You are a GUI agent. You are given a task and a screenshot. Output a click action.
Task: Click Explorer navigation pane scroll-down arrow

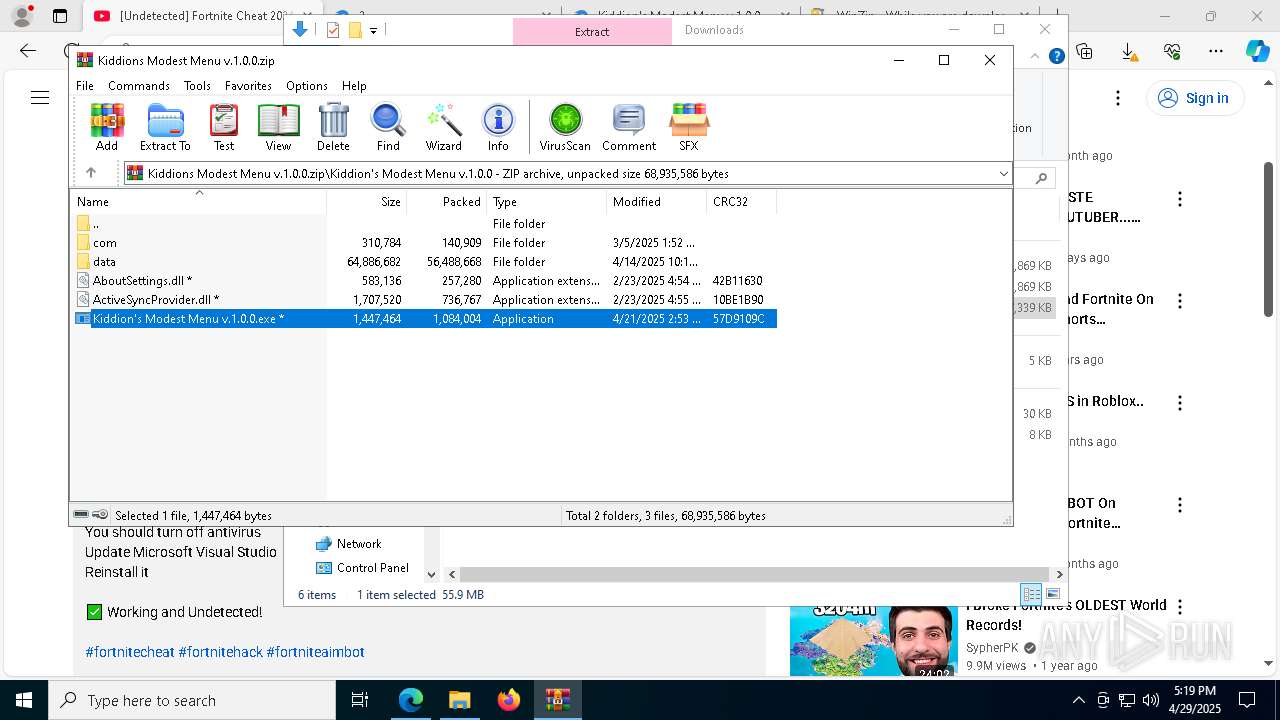(x=431, y=574)
